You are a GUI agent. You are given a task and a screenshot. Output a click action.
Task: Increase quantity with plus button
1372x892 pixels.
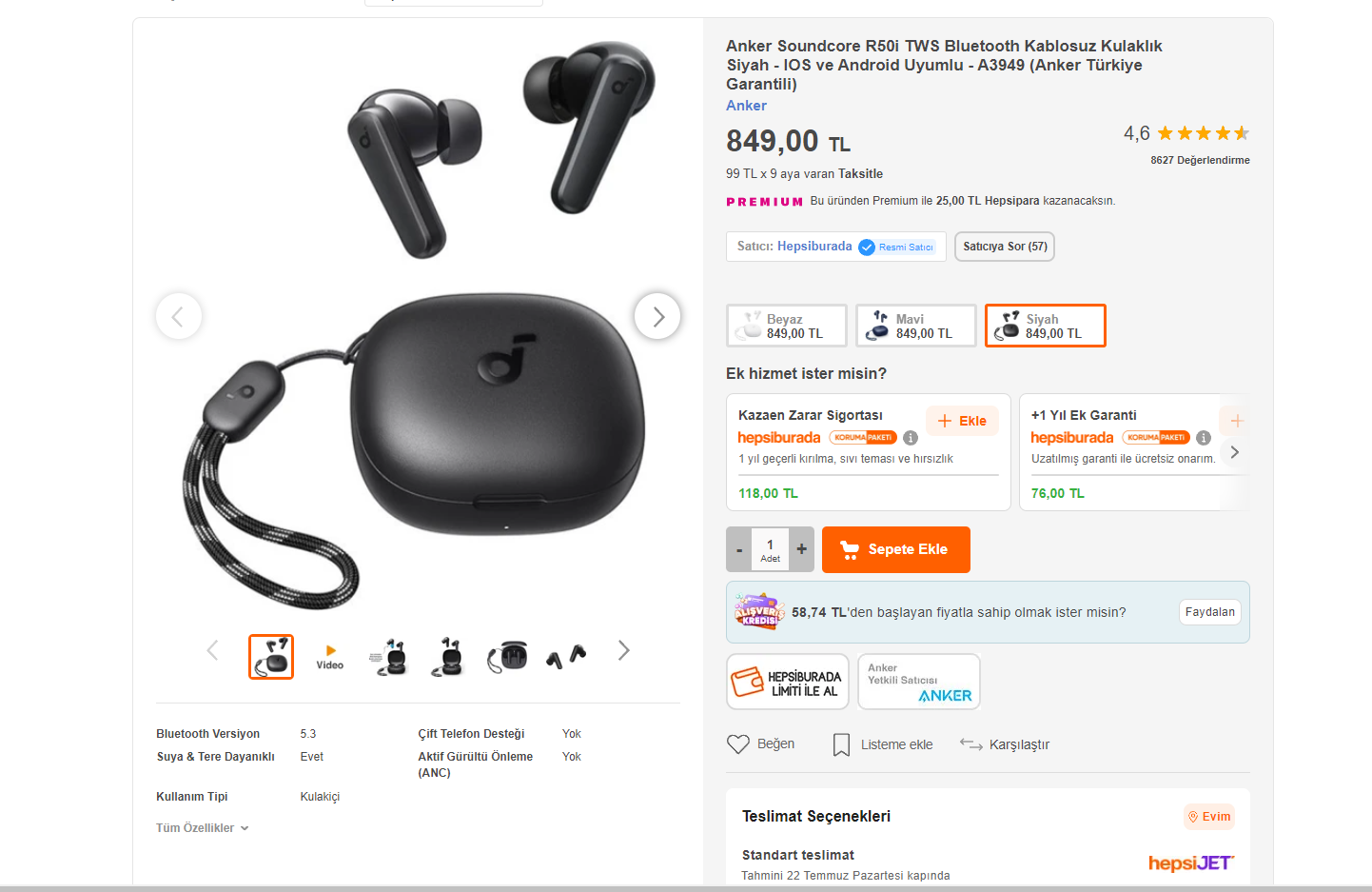coord(801,549)
